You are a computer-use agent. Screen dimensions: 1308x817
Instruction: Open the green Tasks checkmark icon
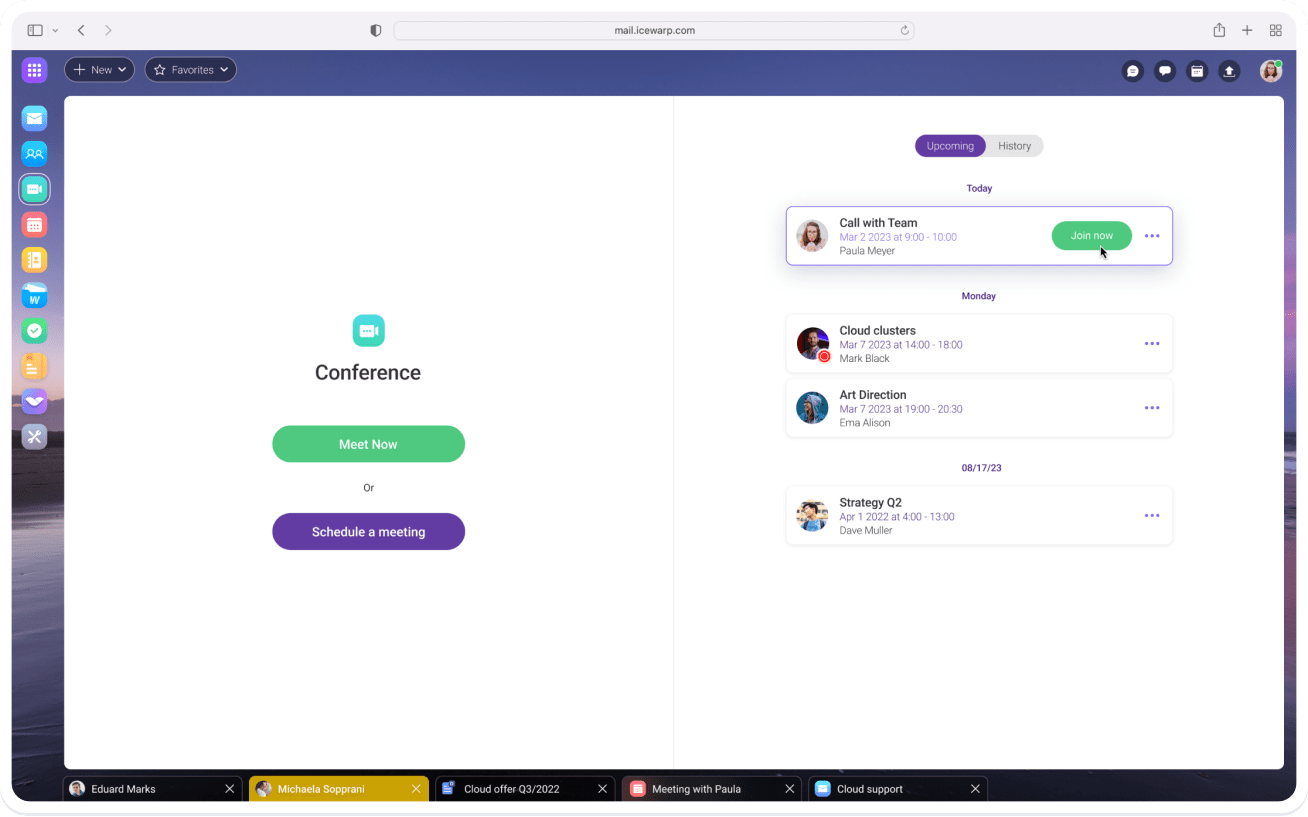tap(35, 331)
